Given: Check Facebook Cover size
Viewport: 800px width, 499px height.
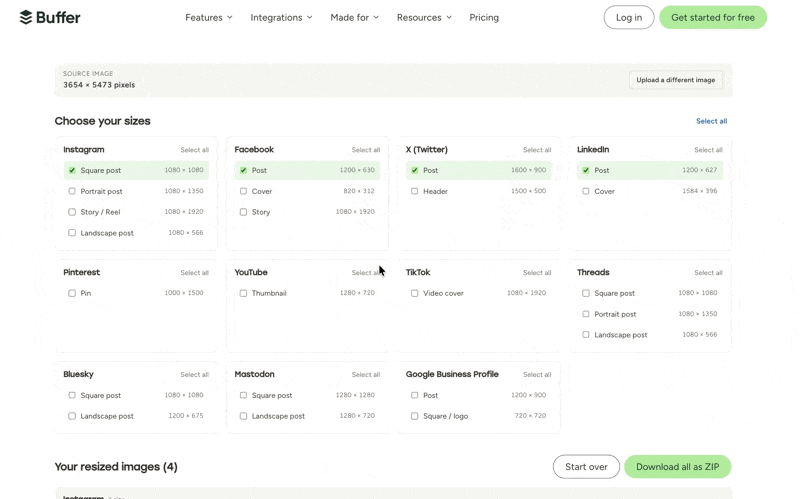Looking at the screenshot, I should pos(243,191).
